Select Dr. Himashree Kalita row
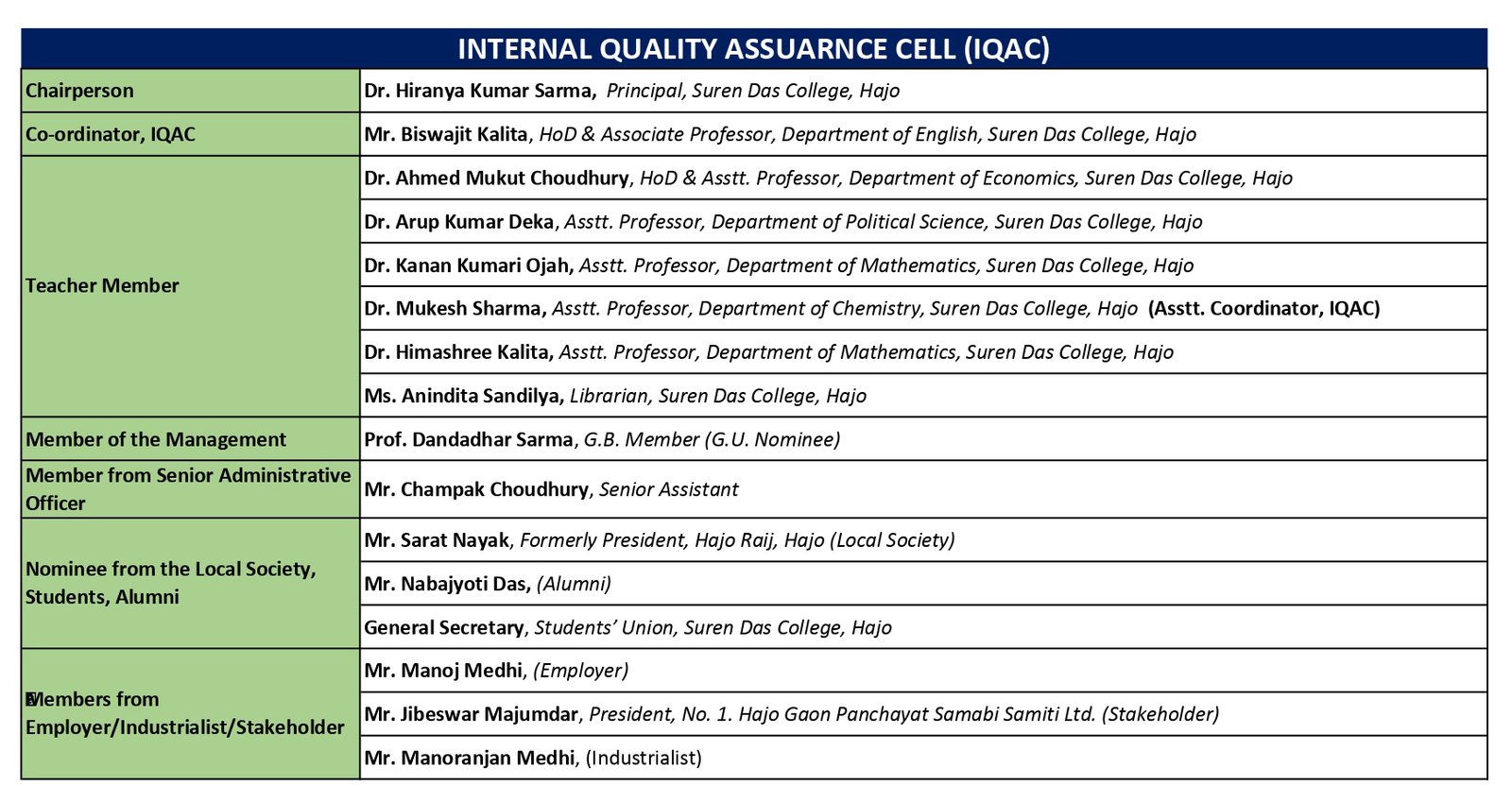The width and height of the screenshot is (1512, 785). pyautogui.click(x=768, y=352)
